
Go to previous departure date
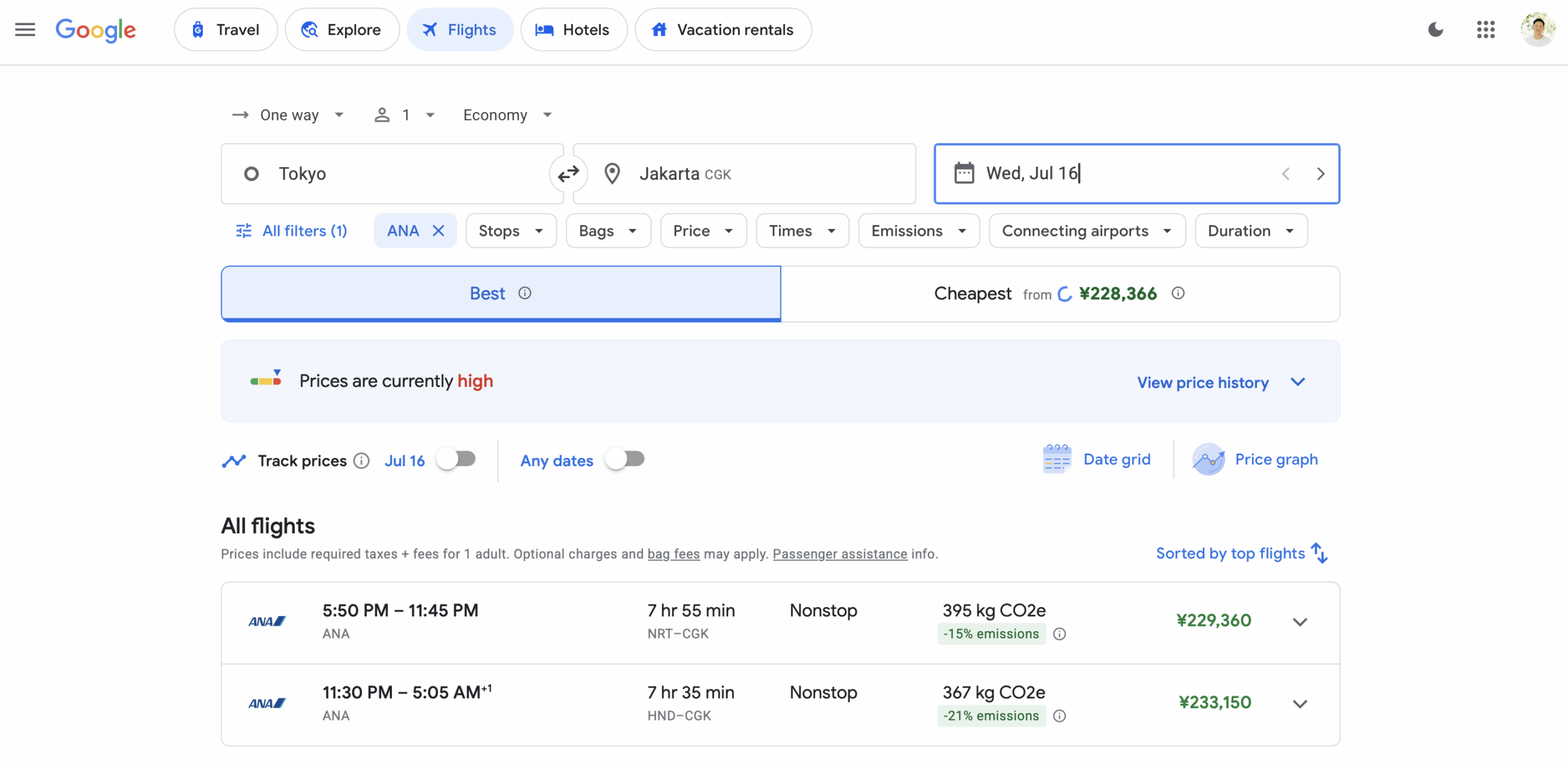click(x=1286, y=174)
